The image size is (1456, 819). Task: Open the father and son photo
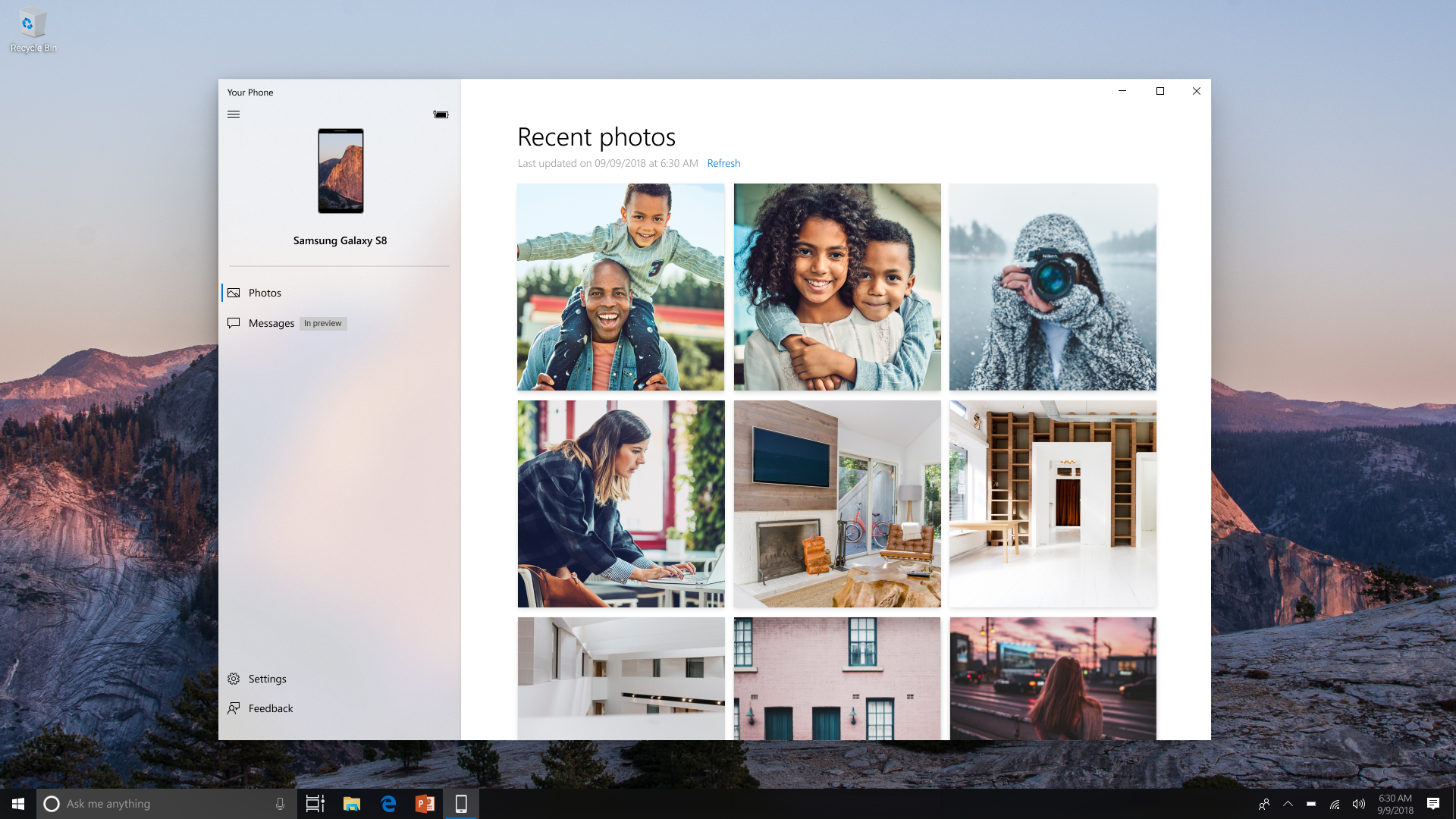coord(620,287)
